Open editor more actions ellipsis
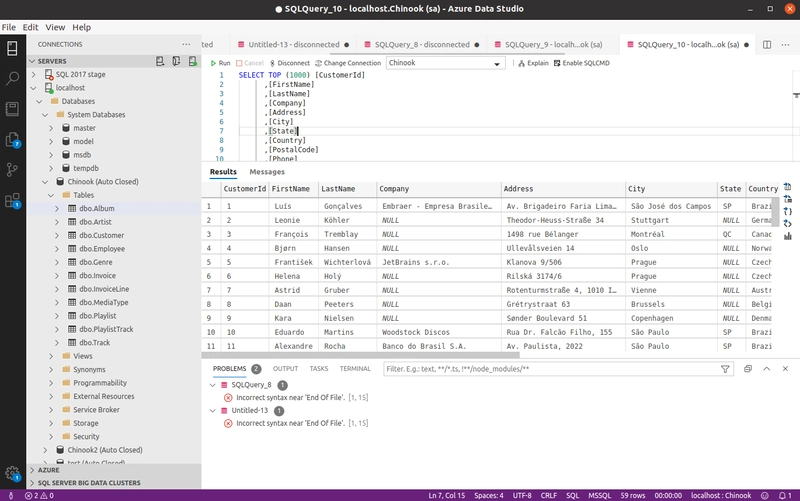 785,44
